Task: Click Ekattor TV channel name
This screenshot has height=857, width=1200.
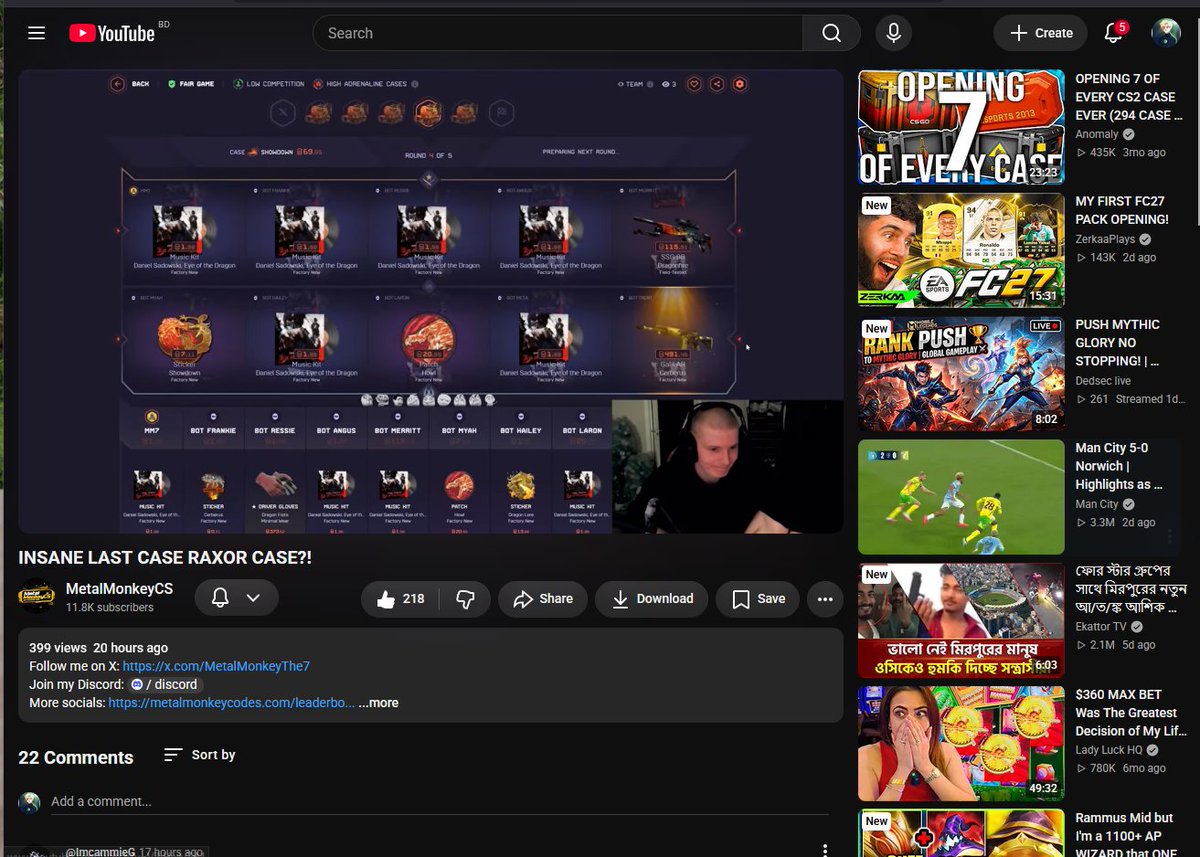Action: point(1101,627)
